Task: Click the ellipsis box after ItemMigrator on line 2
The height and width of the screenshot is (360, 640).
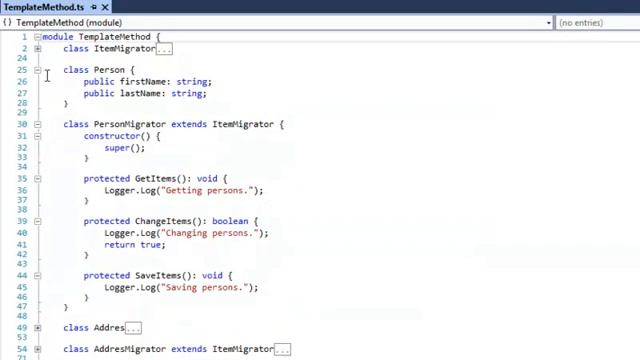Action: 164,49
